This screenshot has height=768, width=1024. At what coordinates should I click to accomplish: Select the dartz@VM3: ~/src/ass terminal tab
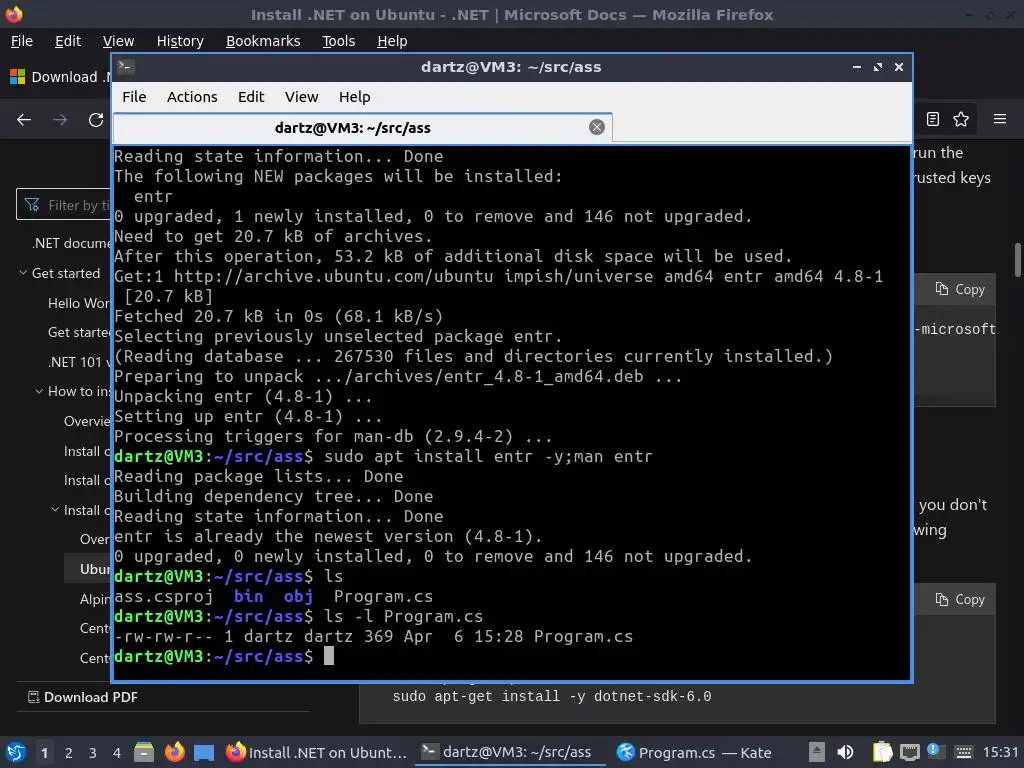click(x=362, y=128)
